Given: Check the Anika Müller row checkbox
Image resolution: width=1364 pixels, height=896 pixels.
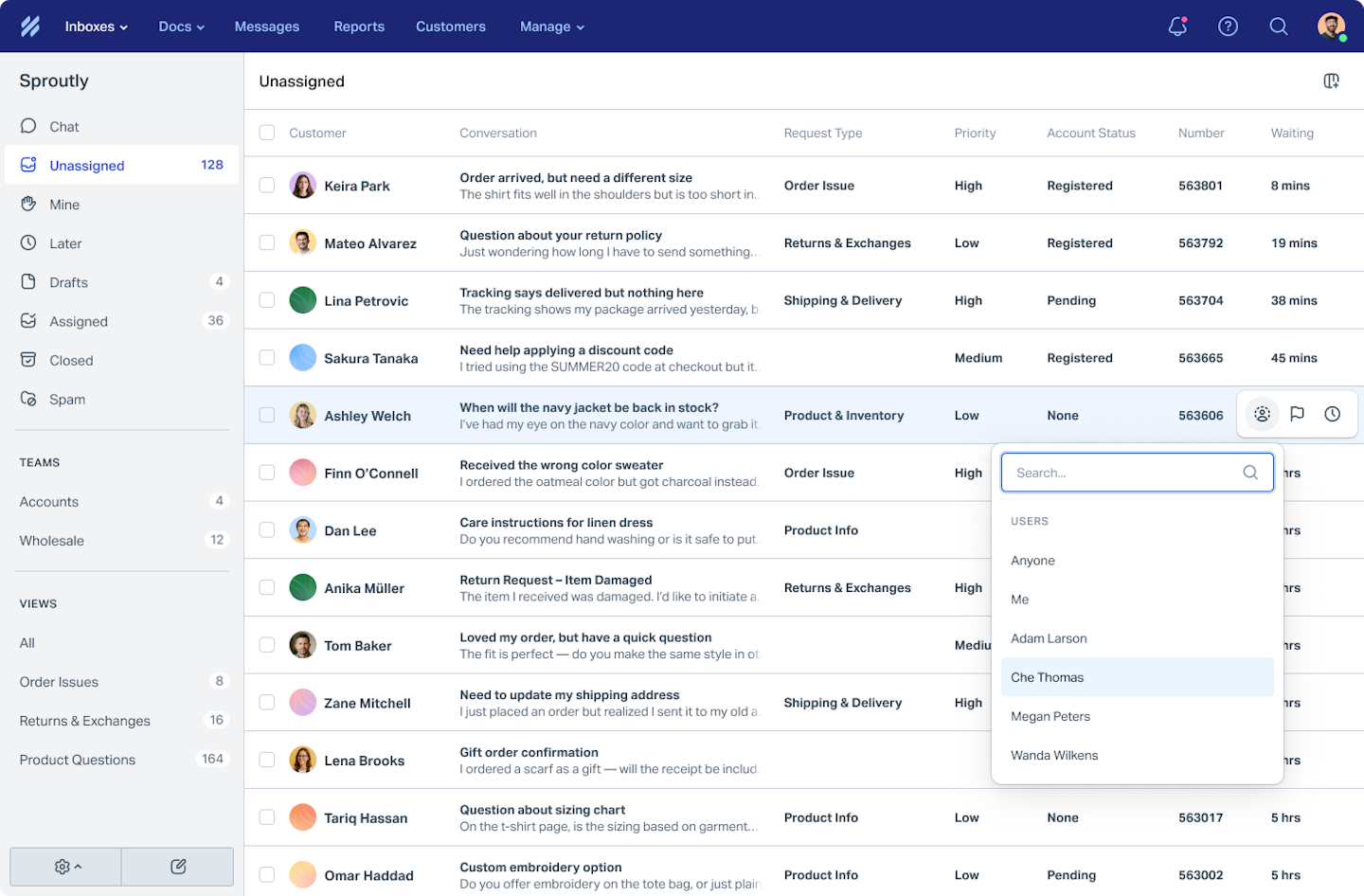Looking at the screenshot, I should (267, 587).
